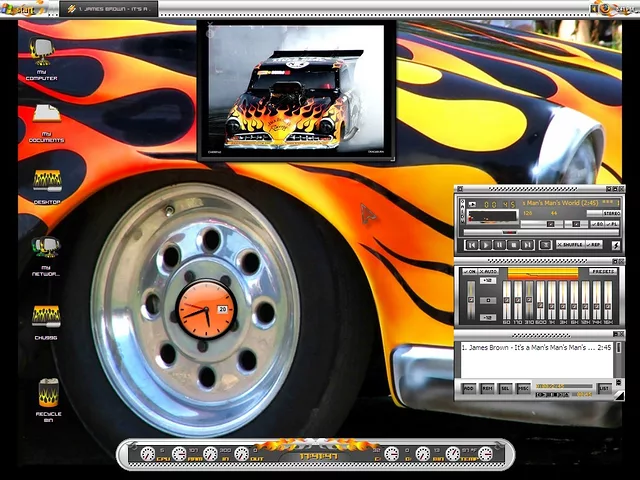Open the My Documents desktop icon
Image resolution: width=640 pixels, height=480 pixels.
pyautogui.click(x=46, y=116)
